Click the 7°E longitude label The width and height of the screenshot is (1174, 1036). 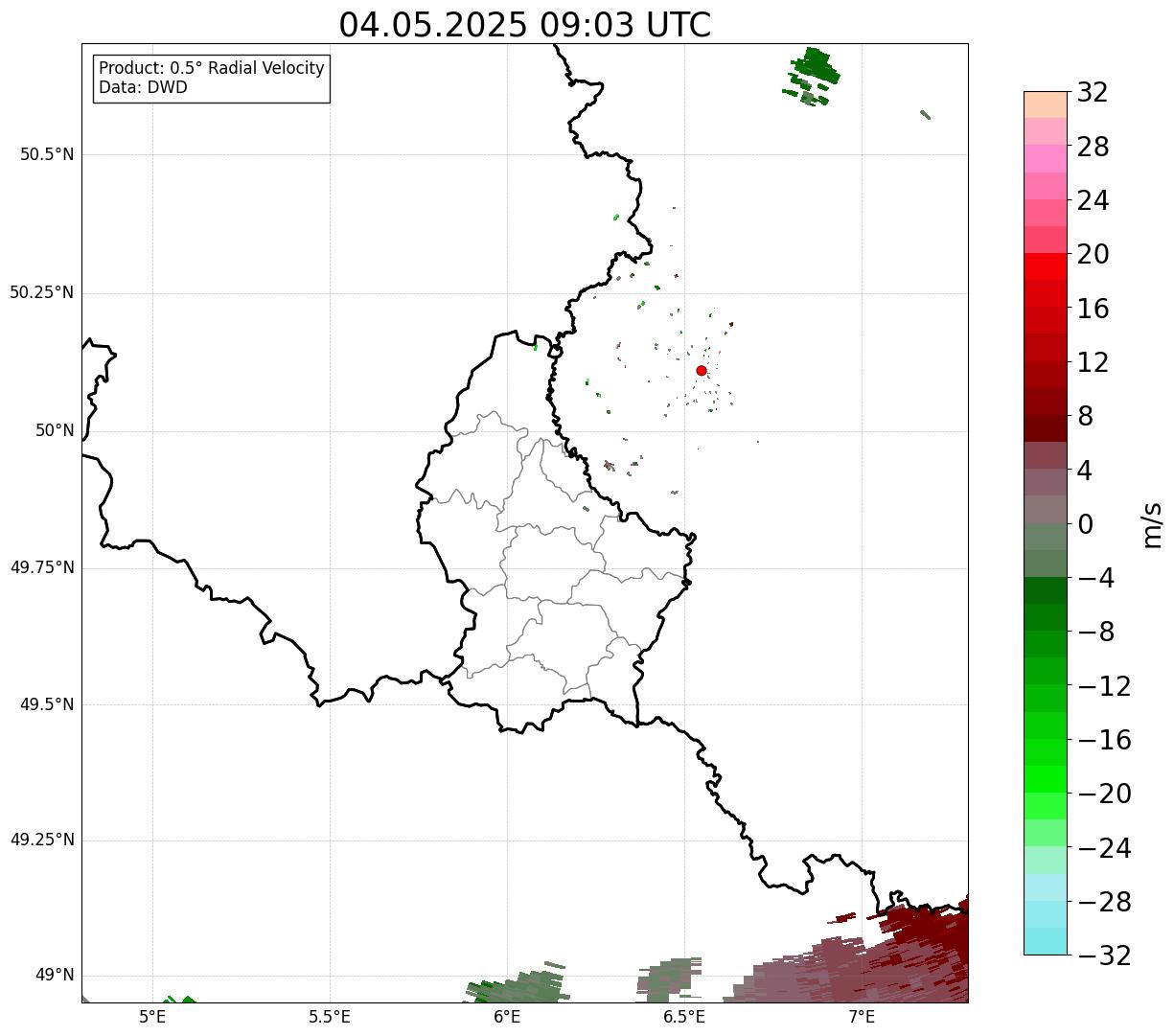point(862,1017)
